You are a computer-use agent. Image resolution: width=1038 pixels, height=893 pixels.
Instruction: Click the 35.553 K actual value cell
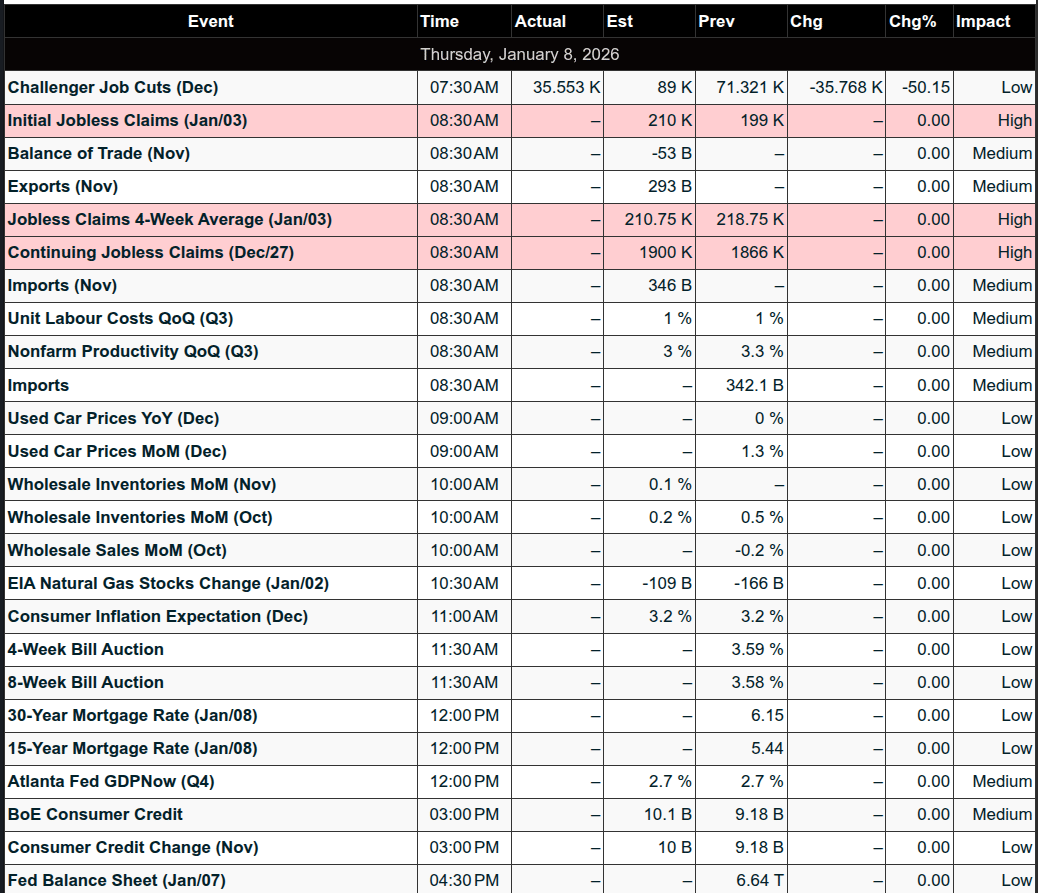coord(566,88)
